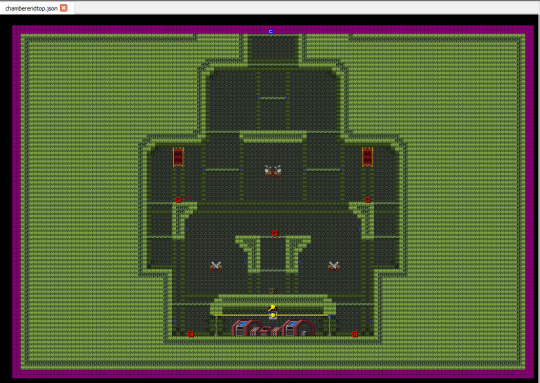Click red square marker below left banner
This screenshot has width=540, height=383.
point(178,199)
